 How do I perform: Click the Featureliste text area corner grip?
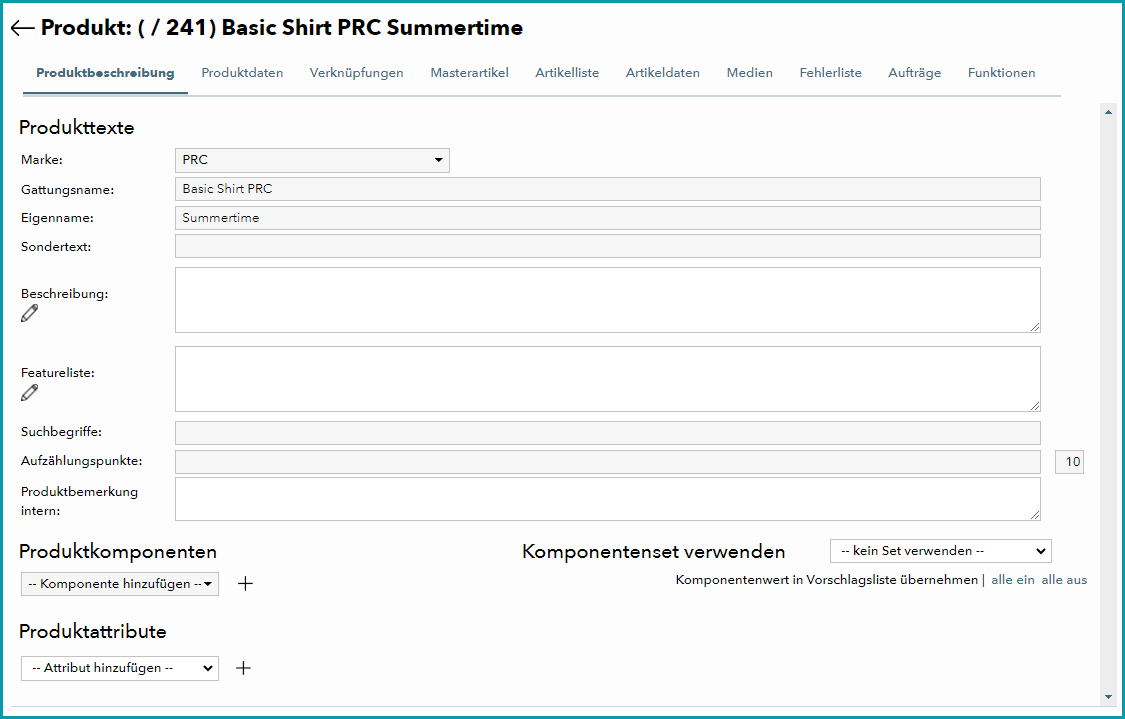pos(1035,406)
